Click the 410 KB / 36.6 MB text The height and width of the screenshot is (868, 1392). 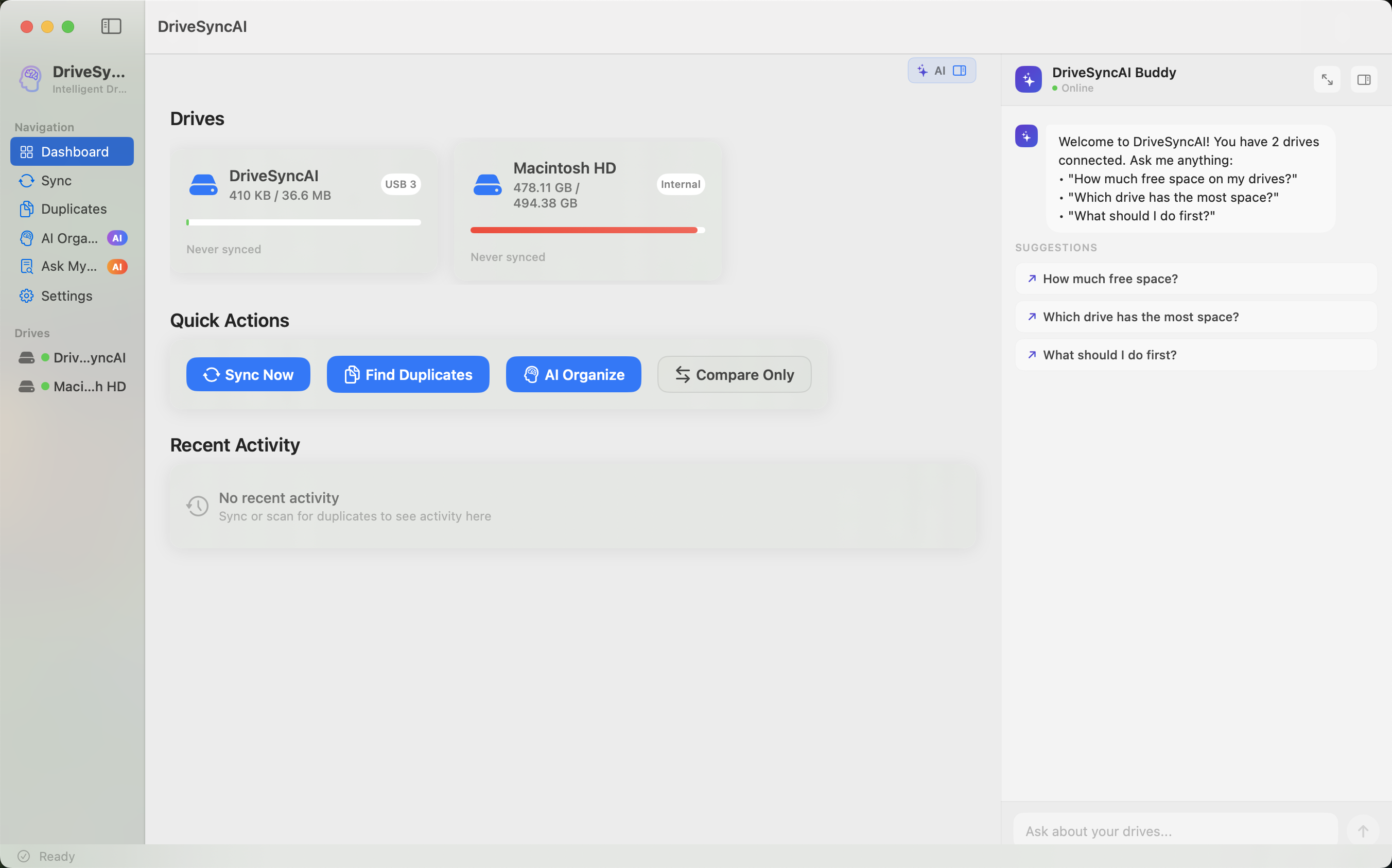[280, 195]
